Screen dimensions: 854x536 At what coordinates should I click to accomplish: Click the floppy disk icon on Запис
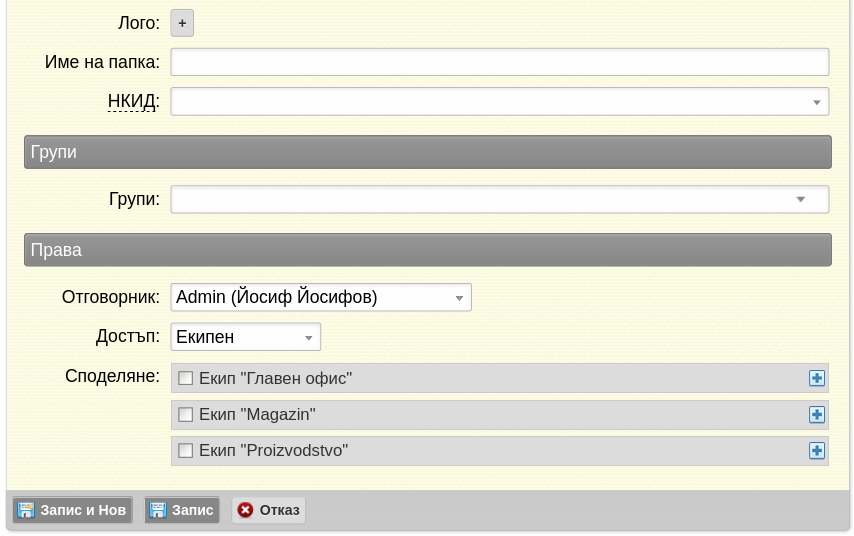coord(158,510)
